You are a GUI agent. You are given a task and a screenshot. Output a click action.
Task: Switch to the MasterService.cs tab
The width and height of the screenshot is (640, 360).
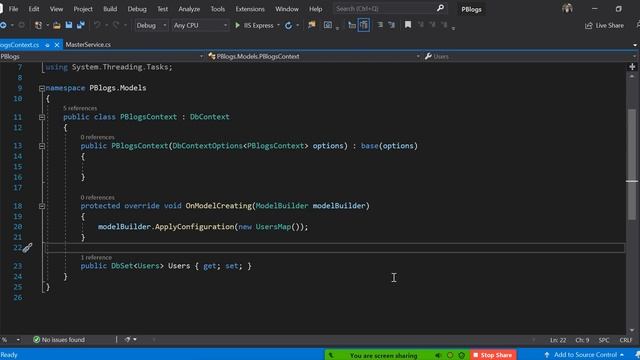[88, 44]
